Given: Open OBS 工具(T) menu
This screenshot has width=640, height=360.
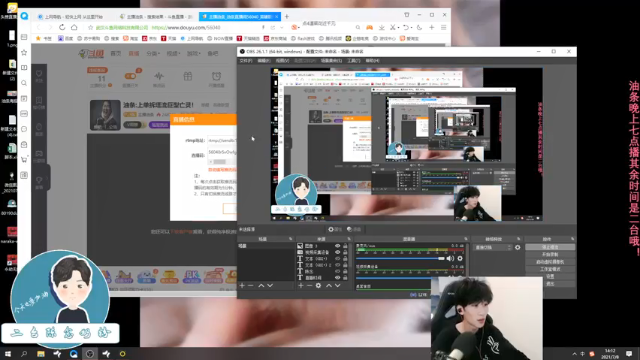Looking at the screenshot, I should [x=353, y=61].
